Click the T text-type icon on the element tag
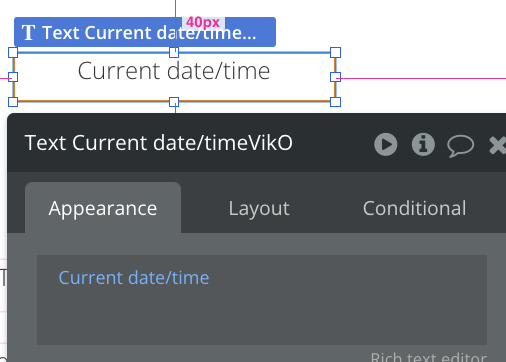This screenshot has height=362, width=506. (28, 32)
